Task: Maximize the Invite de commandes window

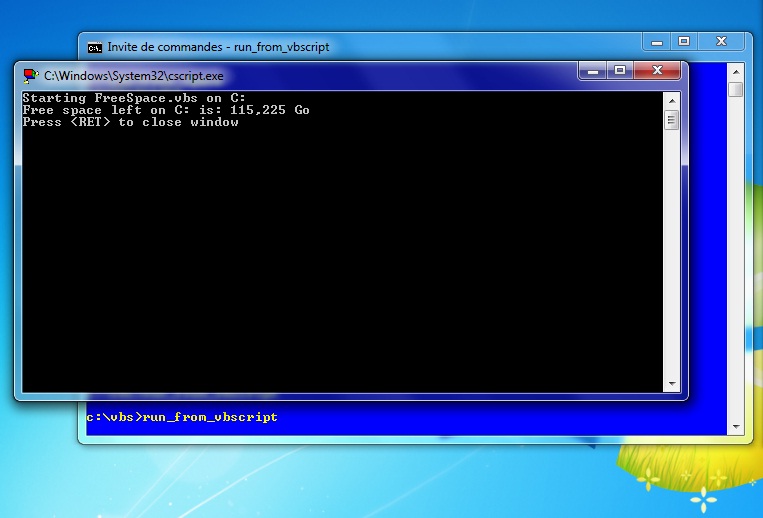Action: click(x=684, y=41)
